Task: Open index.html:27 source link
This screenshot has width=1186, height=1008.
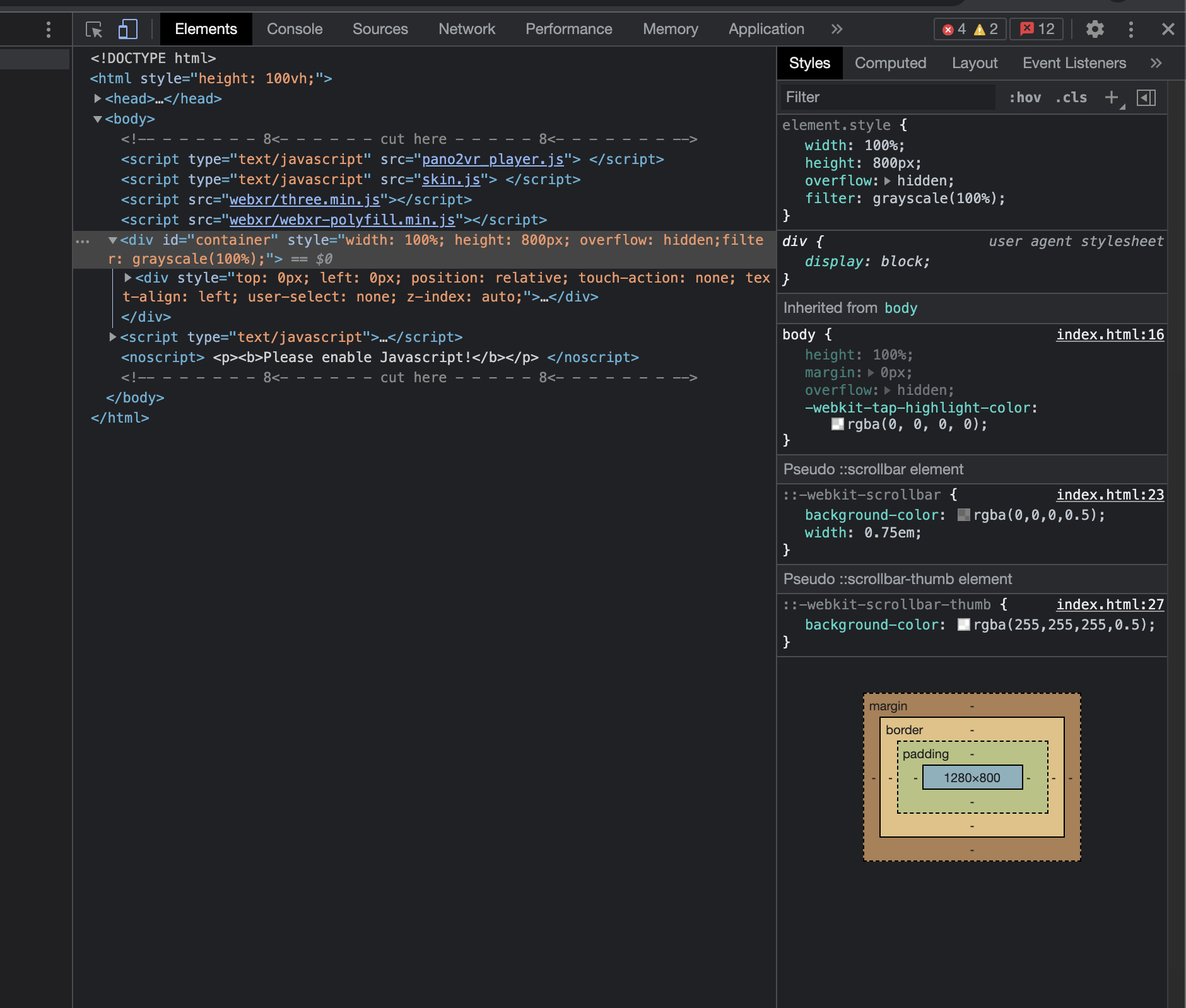Action: pyautogui.click(x=1110, y=605)
